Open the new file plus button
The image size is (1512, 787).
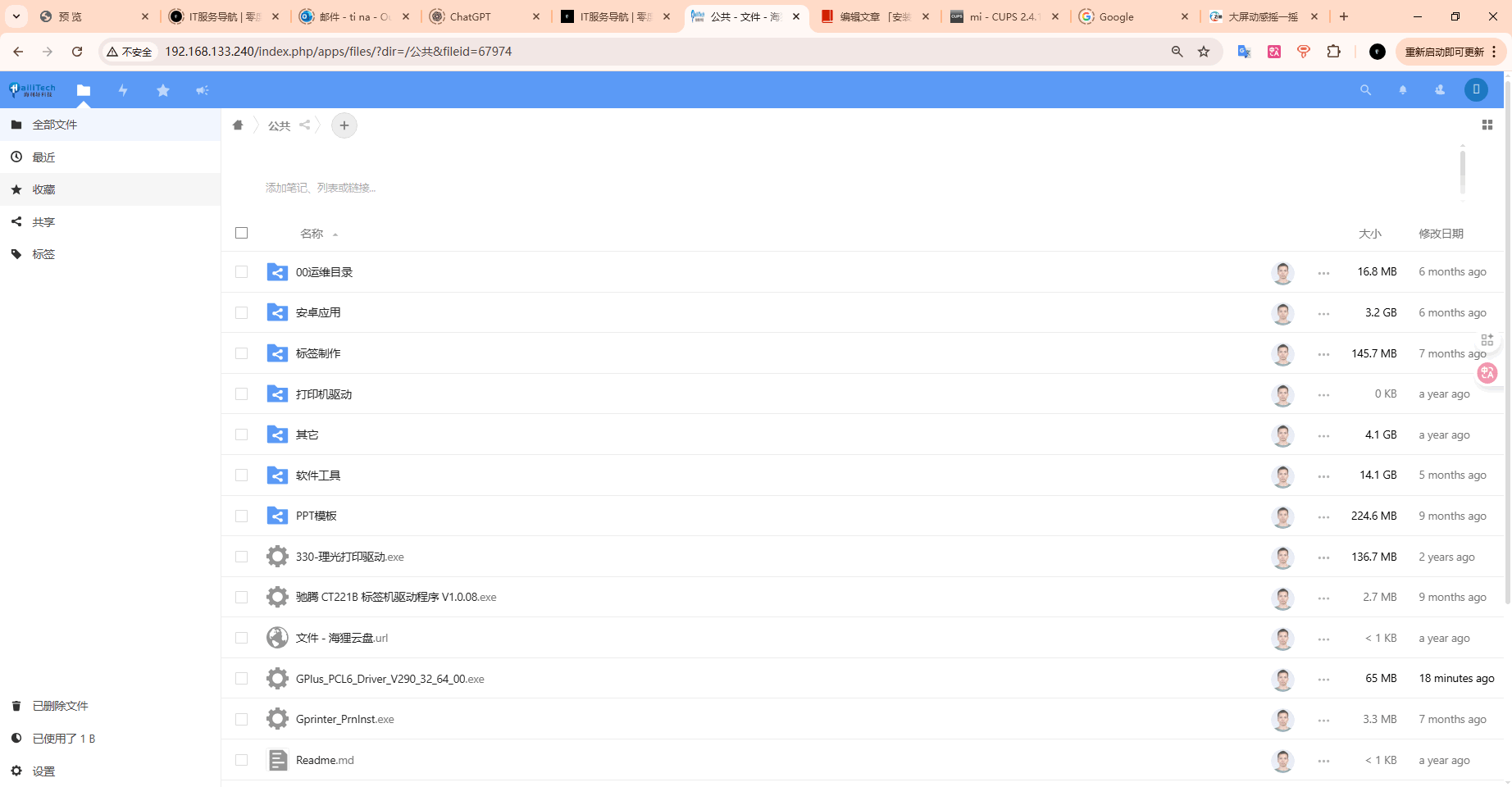tap(344, 125)
